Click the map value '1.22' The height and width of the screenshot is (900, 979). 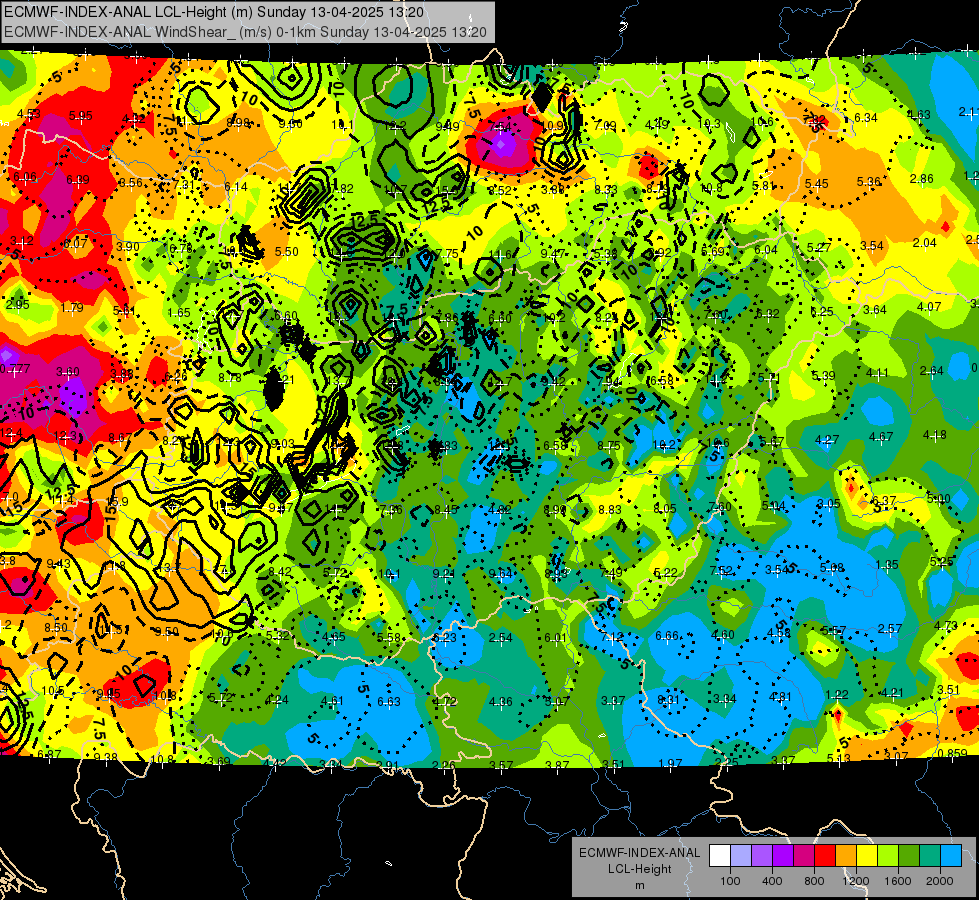pyautogui.click(x=837, y=695)
